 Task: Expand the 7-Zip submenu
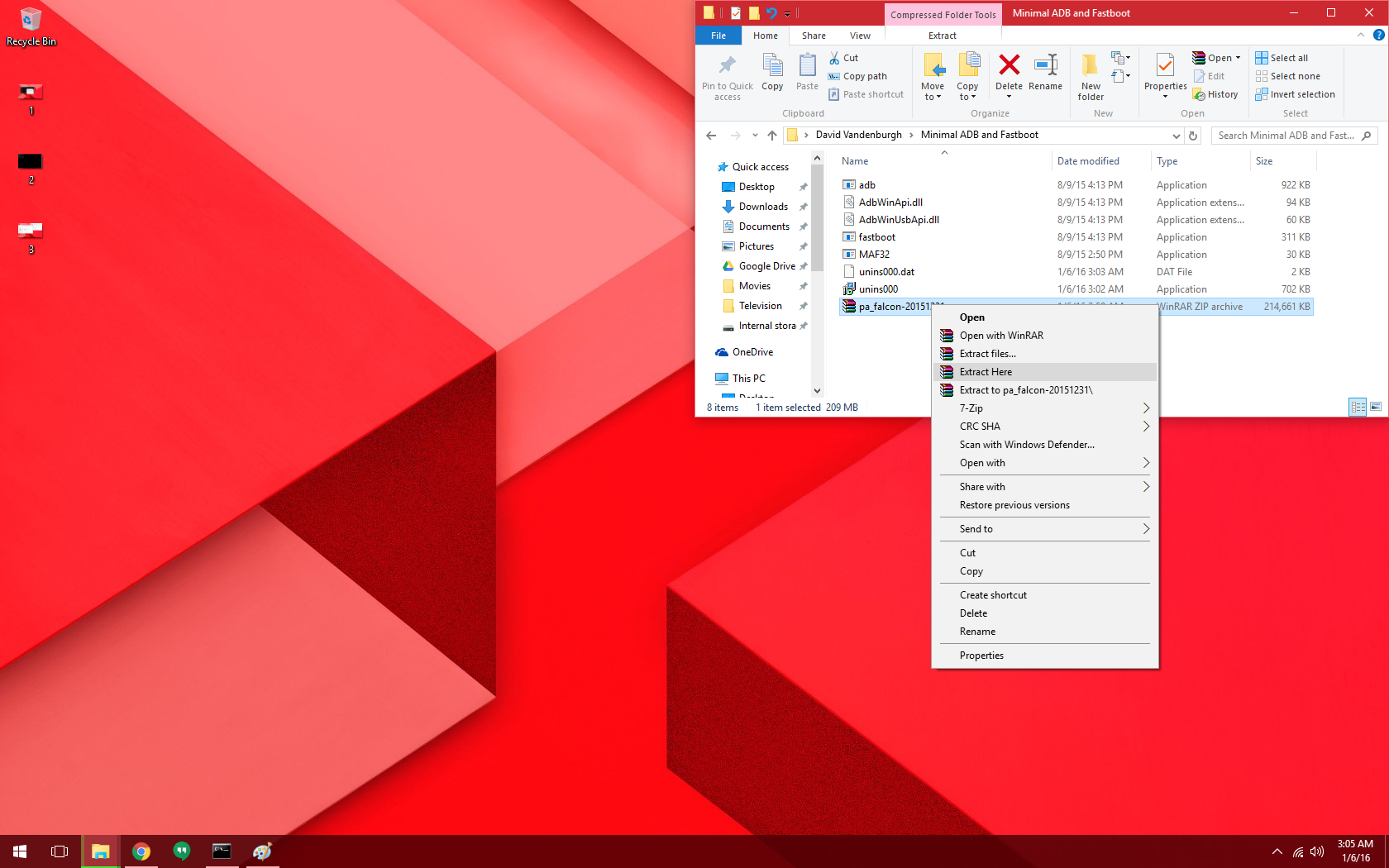[x=1045, y=408]
